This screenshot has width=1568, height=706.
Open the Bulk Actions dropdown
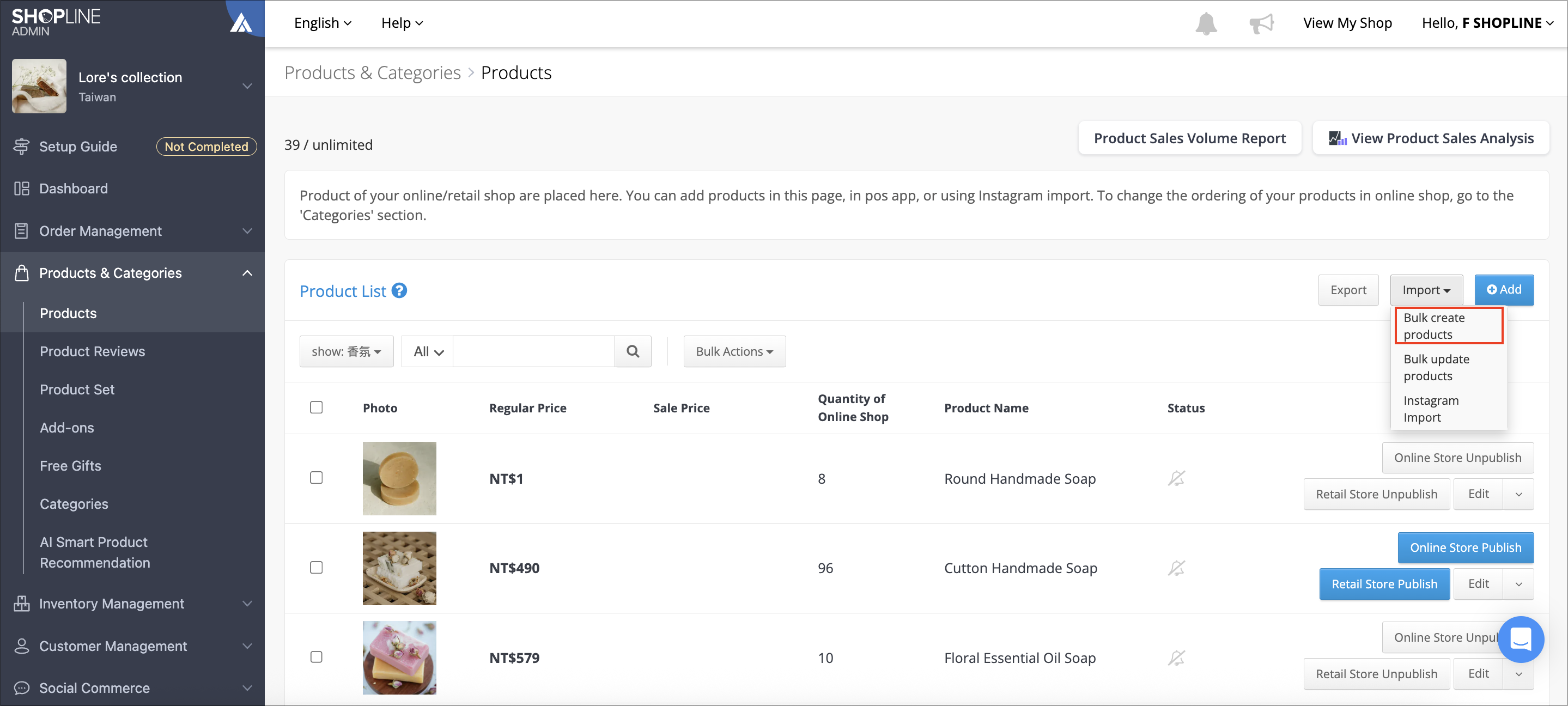click(734, 351)
